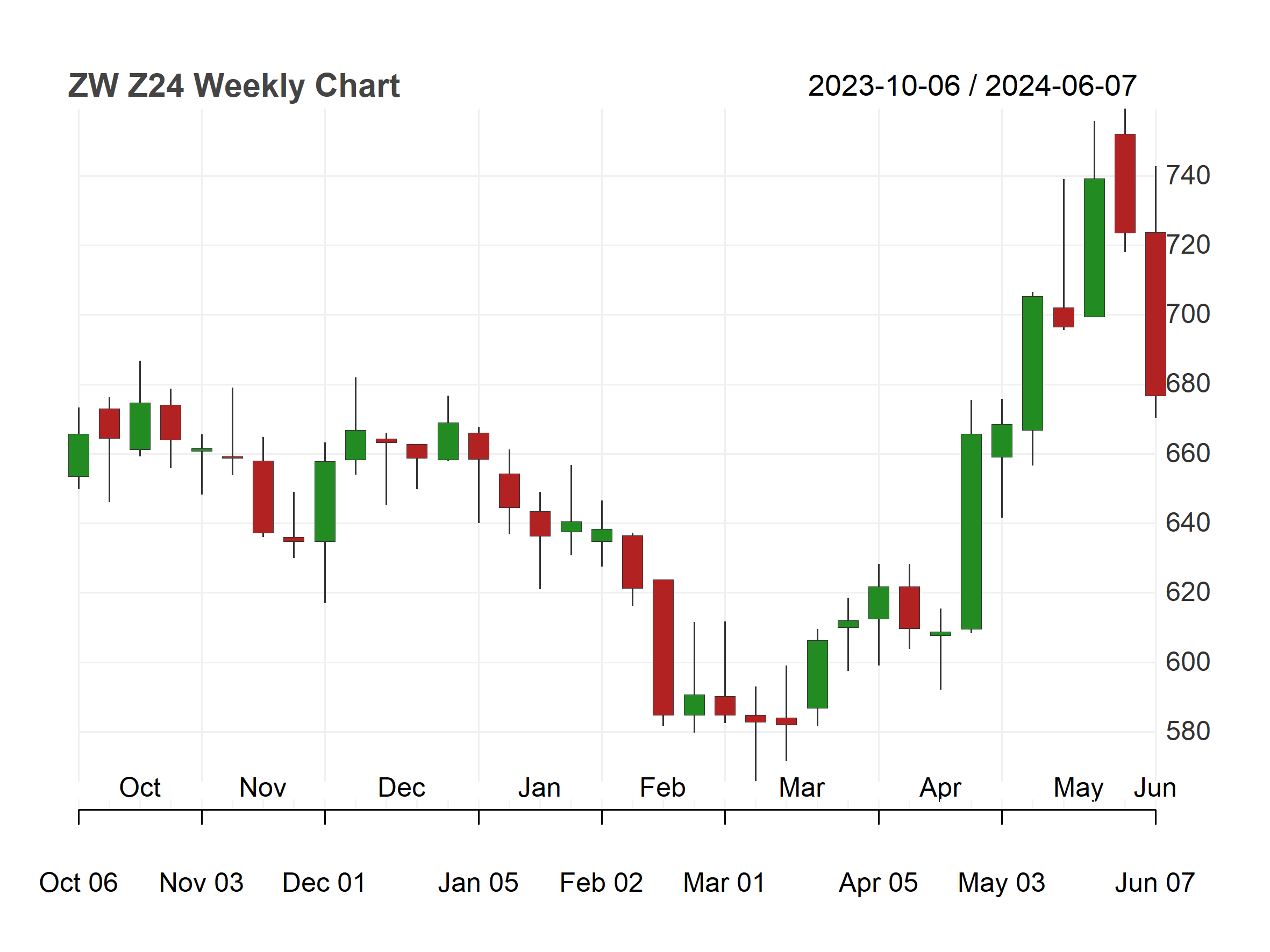This screenshot has width=1270, height=952.
Task: Click the ZW Z24 Weekly Chart title
Action: tap(234, 86)
